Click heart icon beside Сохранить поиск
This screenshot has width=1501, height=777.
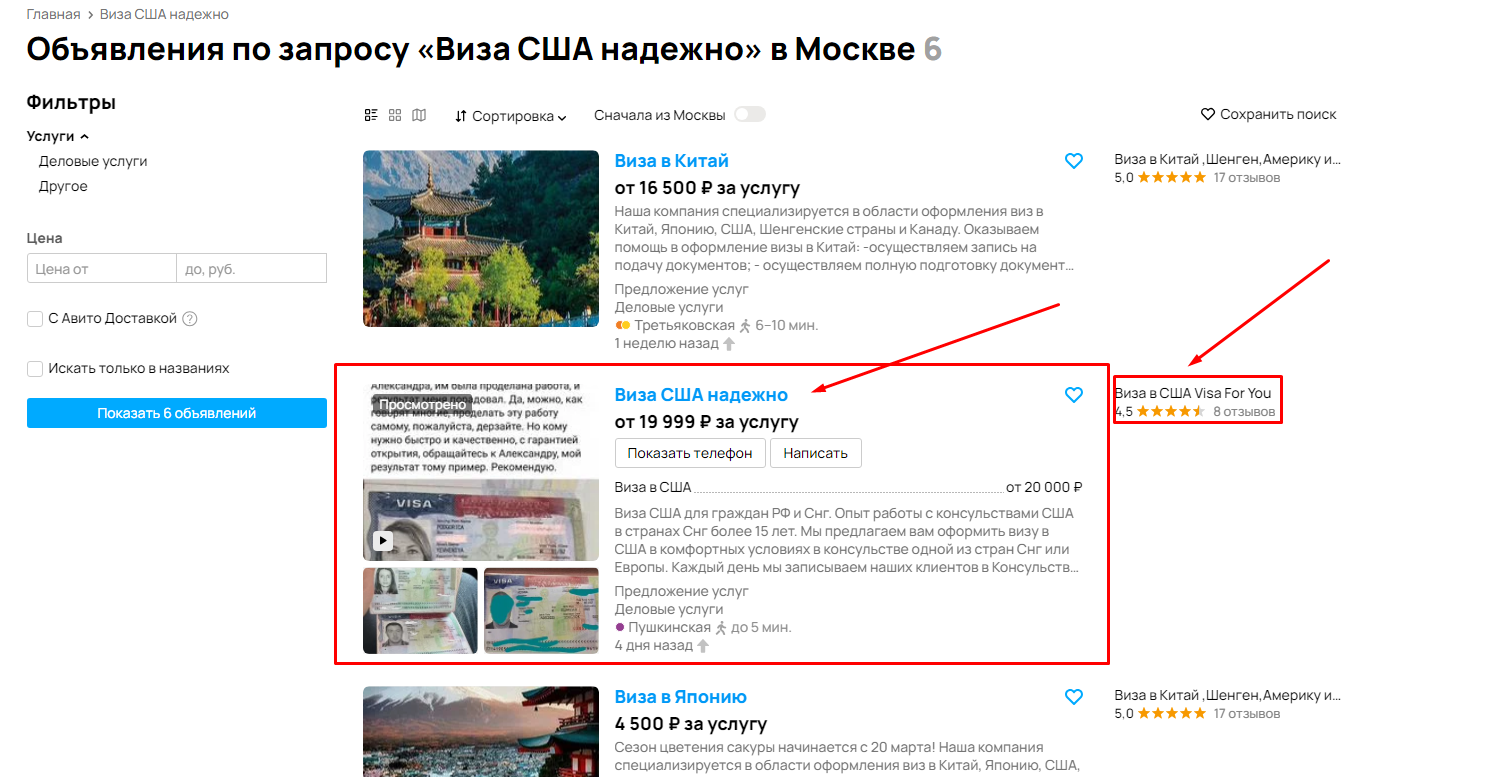click(x=1207, y=114)
